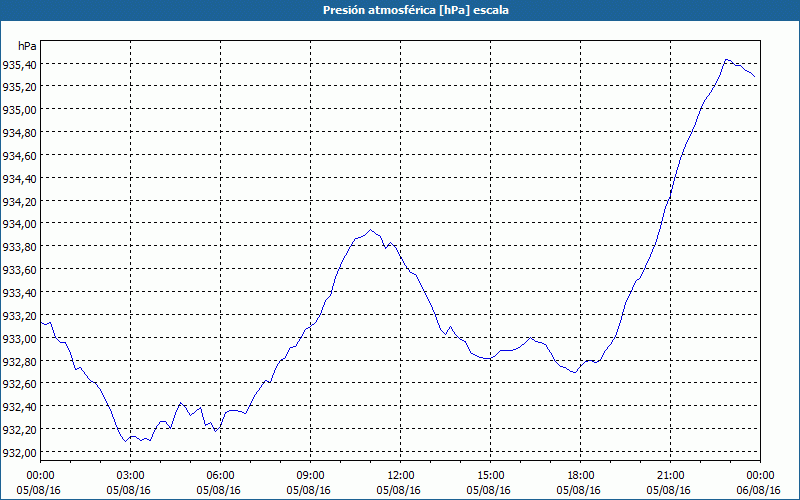Click the 934,60 y-axis label
800x500 pixels.
pyautogui.click(x=19, y=156)
